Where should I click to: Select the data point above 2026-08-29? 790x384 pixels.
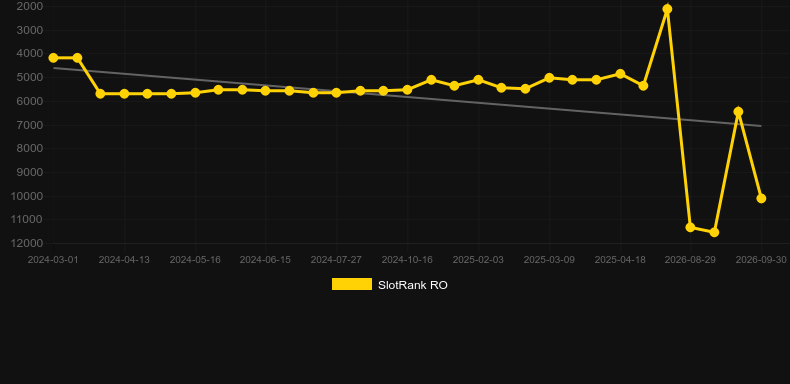pyautogui.click(x=690, y=227)
